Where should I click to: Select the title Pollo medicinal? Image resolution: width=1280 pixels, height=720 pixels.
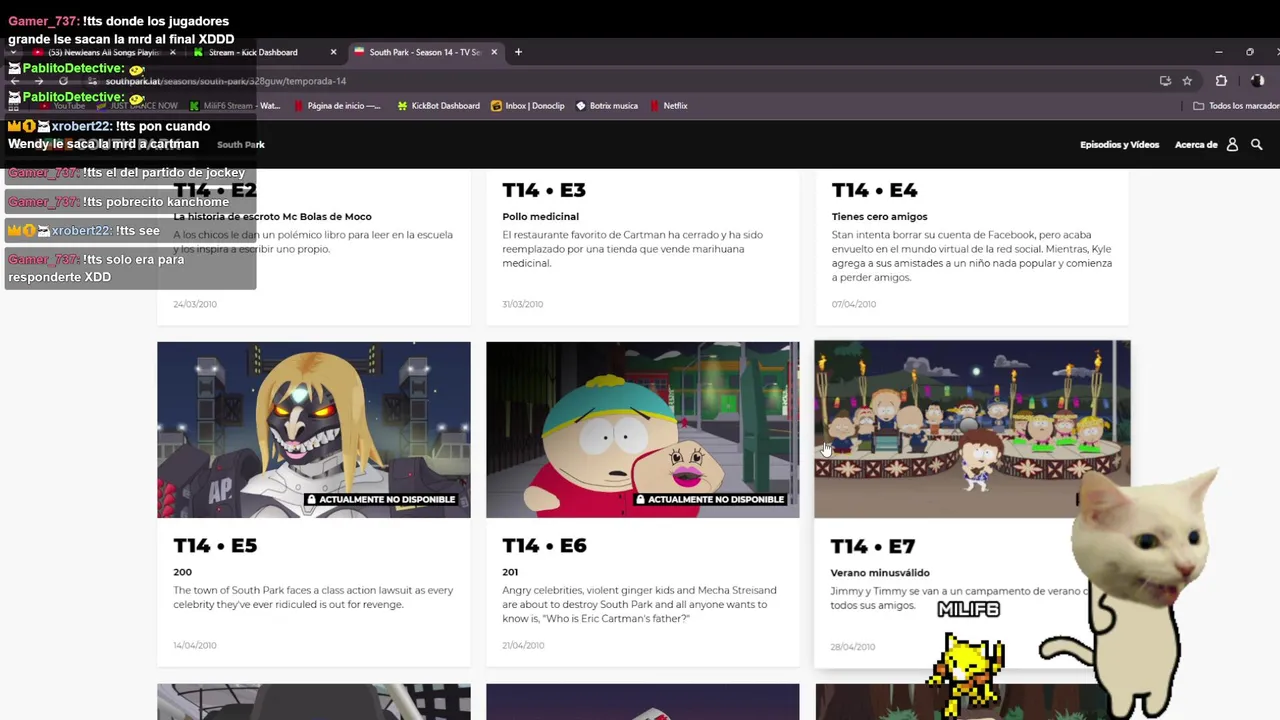[540, 217]
